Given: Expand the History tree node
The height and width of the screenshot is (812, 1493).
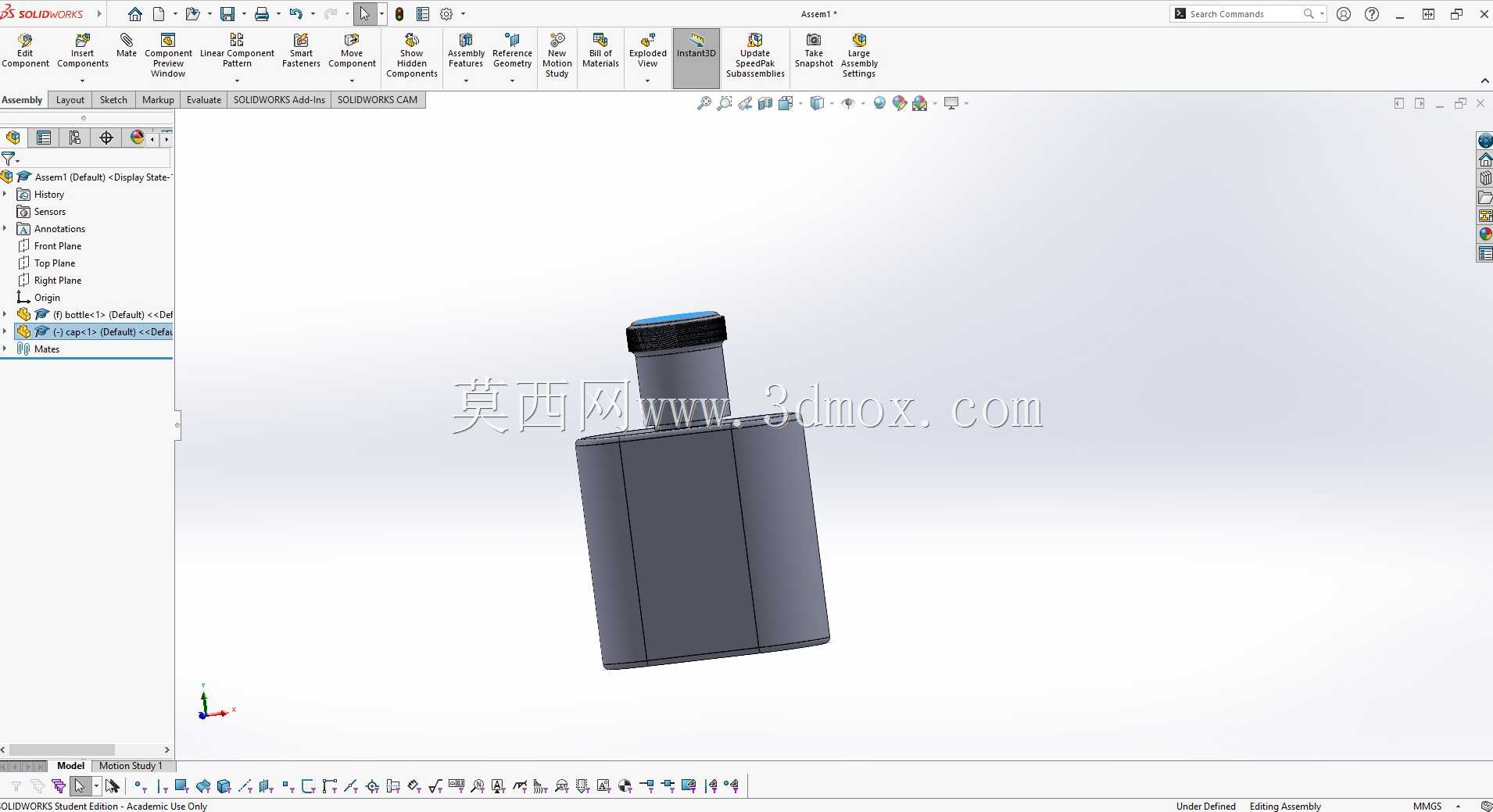Looking at the screenshot, I should pos(5,194).
